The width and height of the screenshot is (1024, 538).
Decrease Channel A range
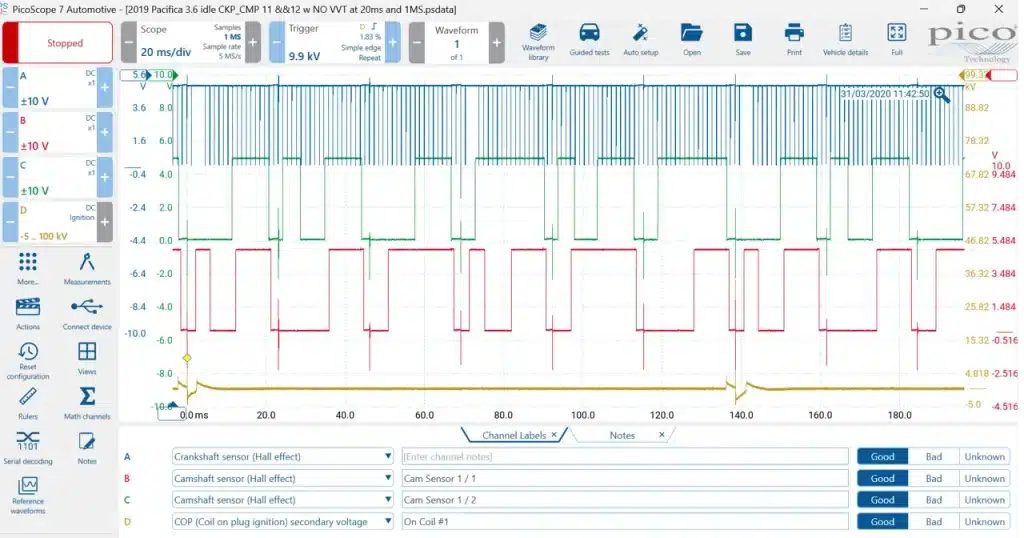tap(10, 87)
